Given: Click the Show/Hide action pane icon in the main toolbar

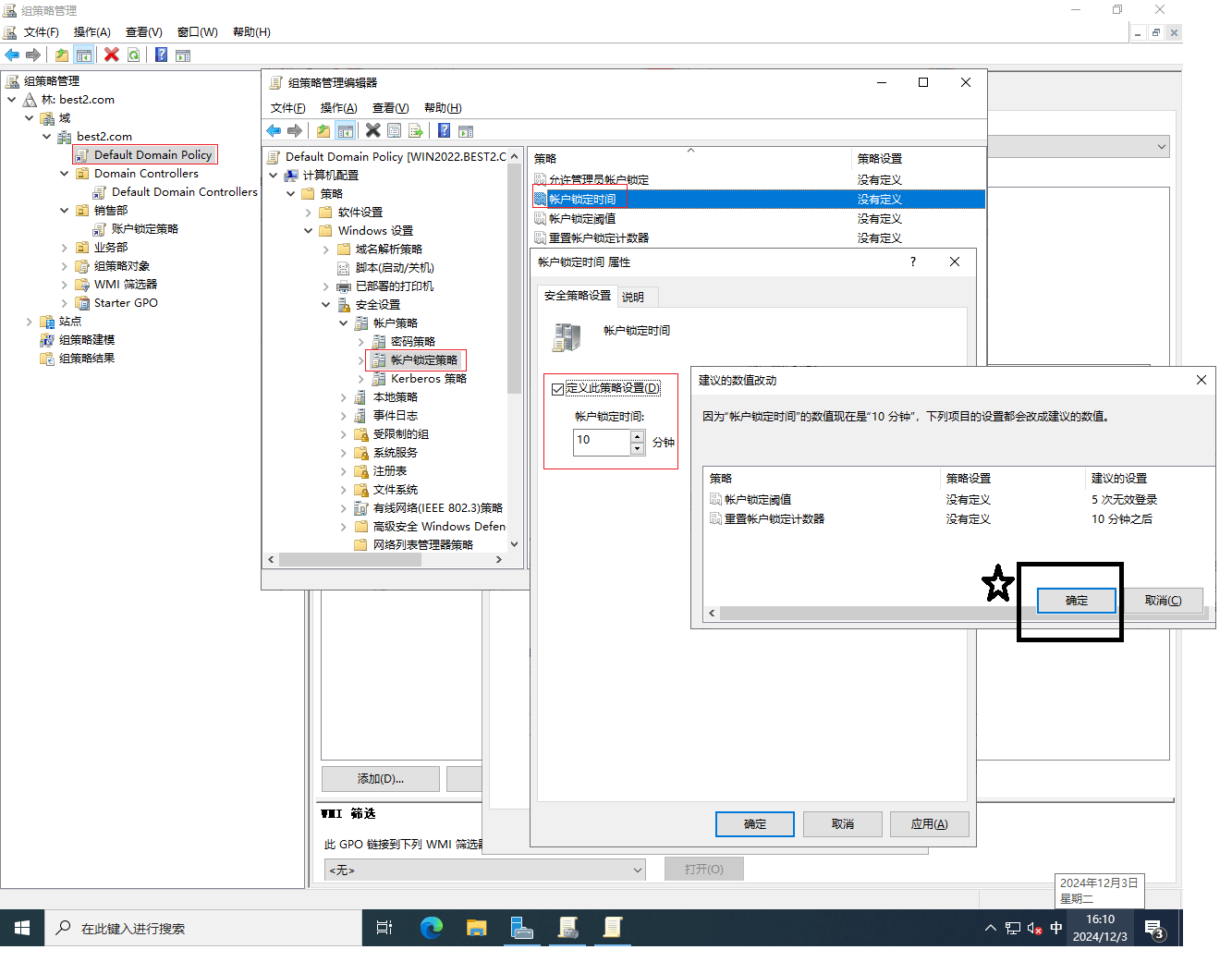Looking at the screenshot, I should point(183,55).
